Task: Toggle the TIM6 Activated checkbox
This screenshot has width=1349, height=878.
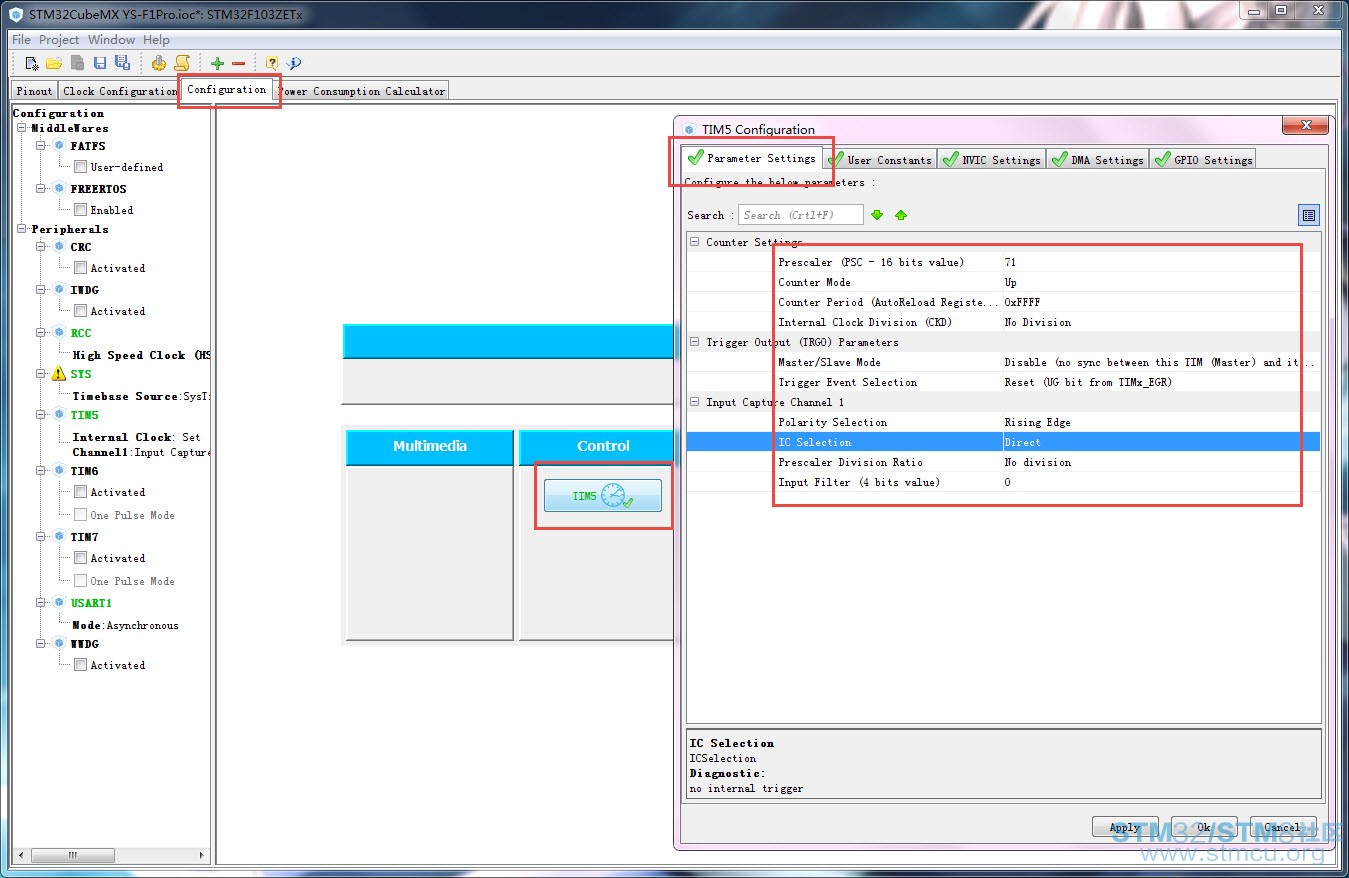Action: [x=80, y=492]
